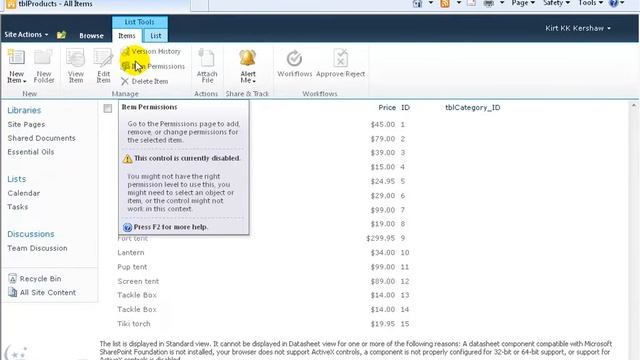Select the Items ribbon tab
The height and width of the screenshot is (360, 640).
coord(127,36)
